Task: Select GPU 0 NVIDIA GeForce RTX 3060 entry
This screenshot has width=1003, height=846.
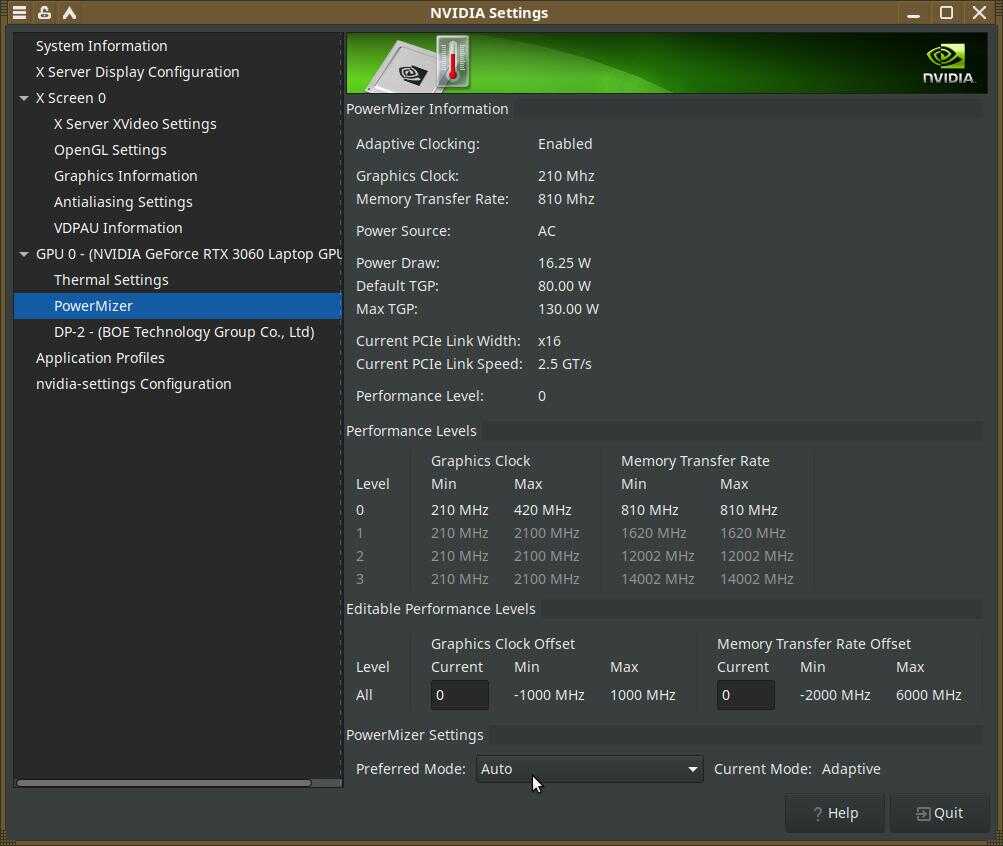Action: point(189,255)
